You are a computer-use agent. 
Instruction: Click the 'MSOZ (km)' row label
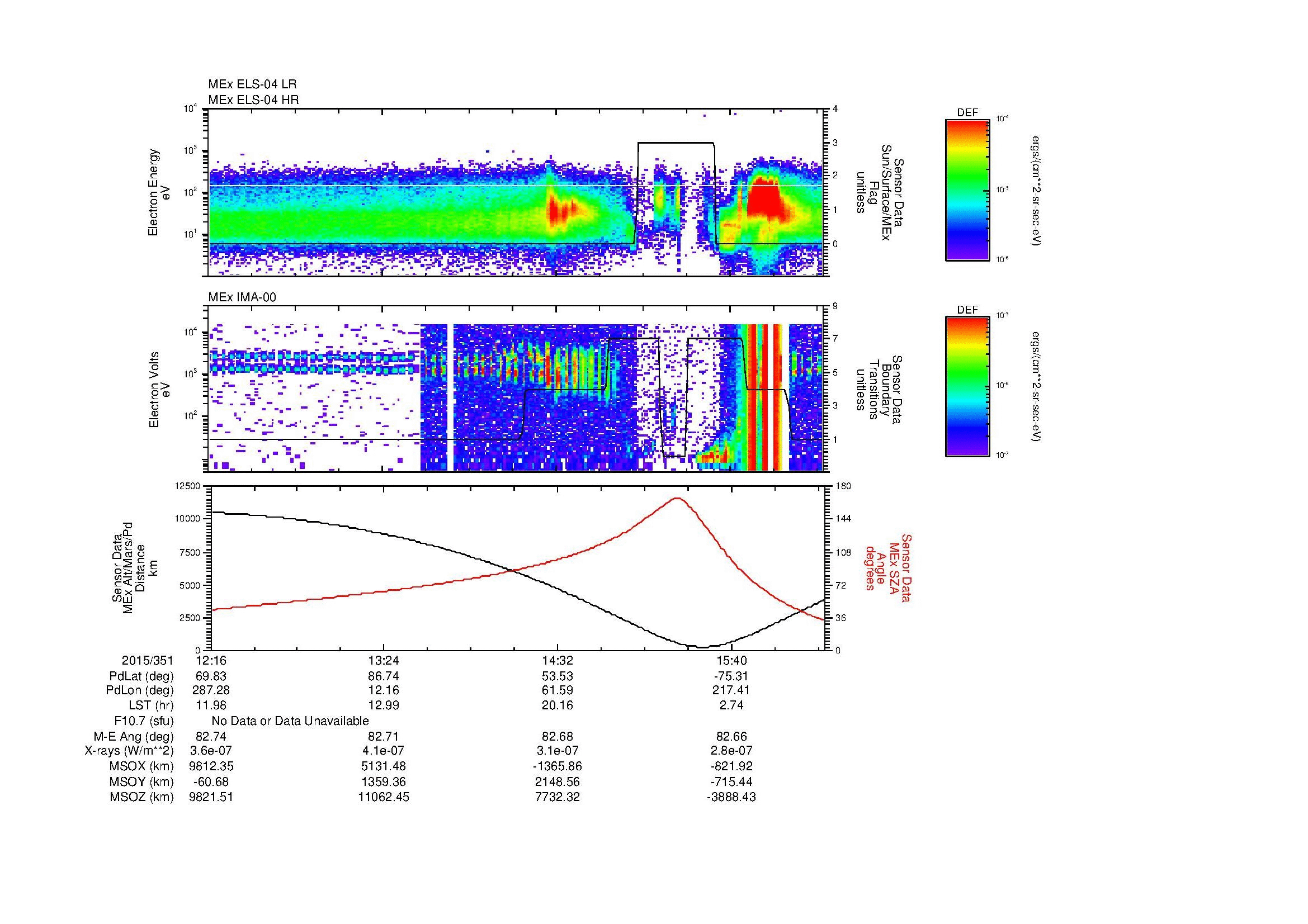tap(141, 797)
